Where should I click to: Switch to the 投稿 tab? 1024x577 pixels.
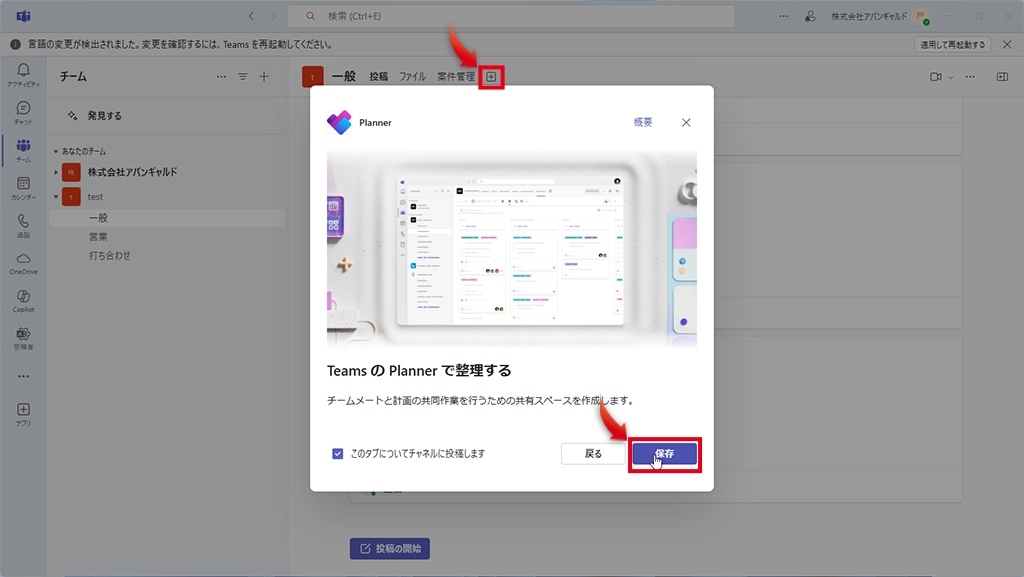click(x=379, y=77)
